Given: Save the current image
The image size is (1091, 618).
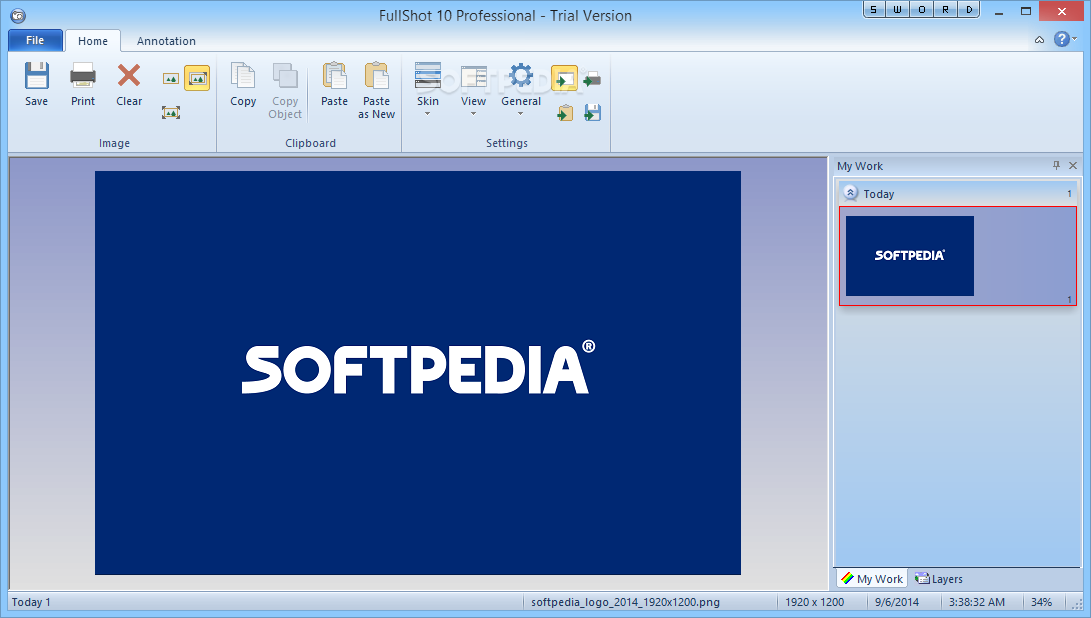Looking at the screenshot, I should pos(36,84).
